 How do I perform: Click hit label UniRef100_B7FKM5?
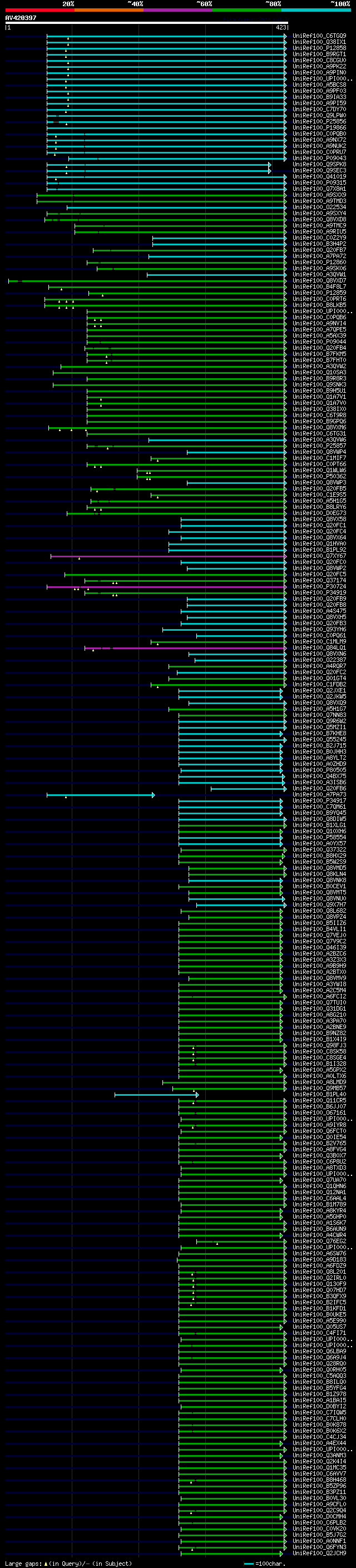[319, 354]
